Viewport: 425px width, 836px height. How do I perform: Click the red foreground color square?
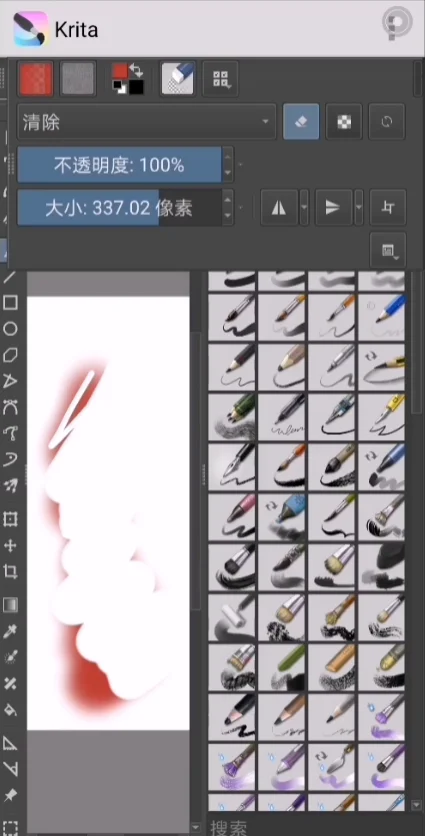(120, 71)
